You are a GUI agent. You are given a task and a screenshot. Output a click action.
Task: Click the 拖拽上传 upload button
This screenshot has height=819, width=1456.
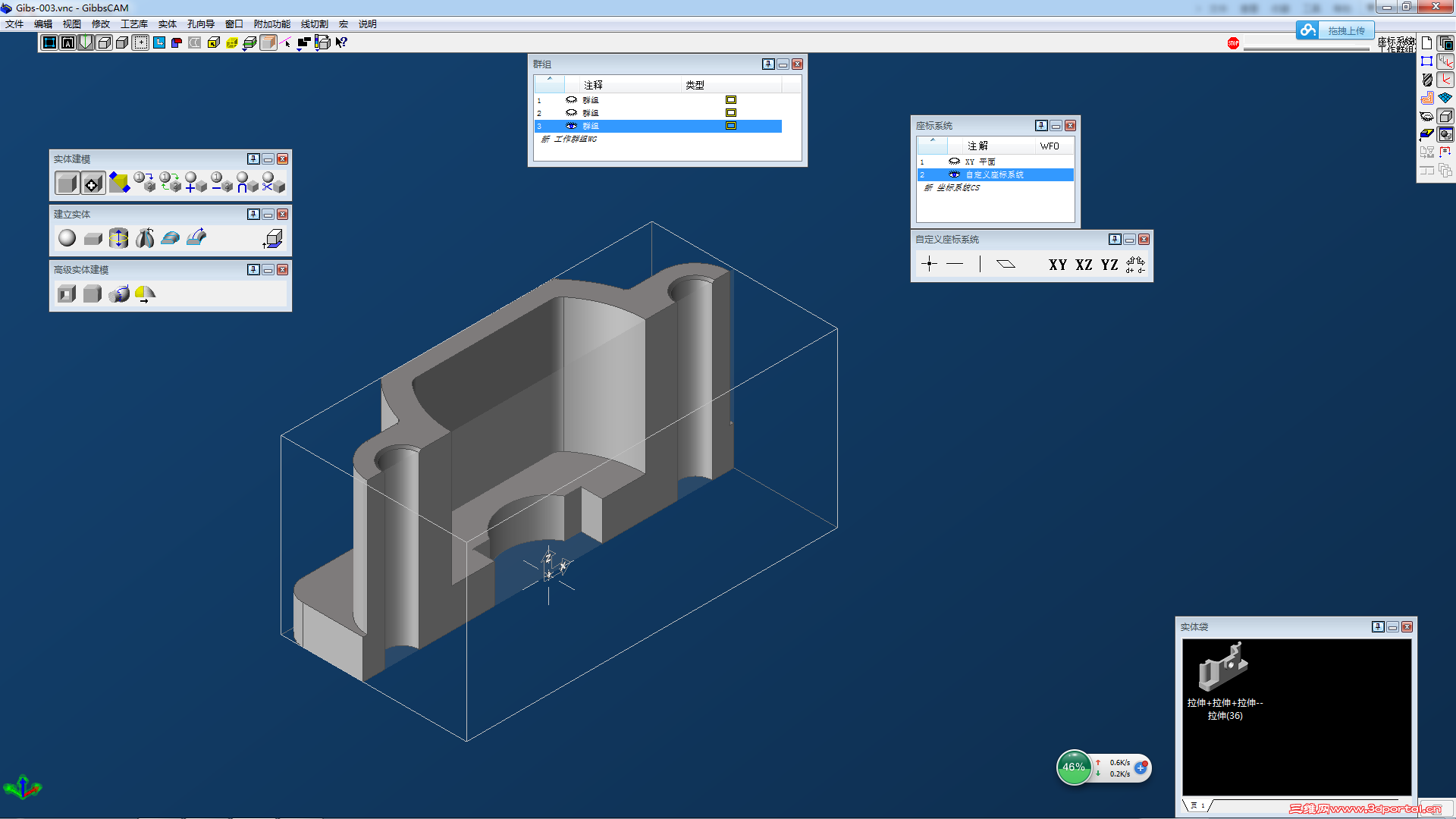(x=1335, y=30)
